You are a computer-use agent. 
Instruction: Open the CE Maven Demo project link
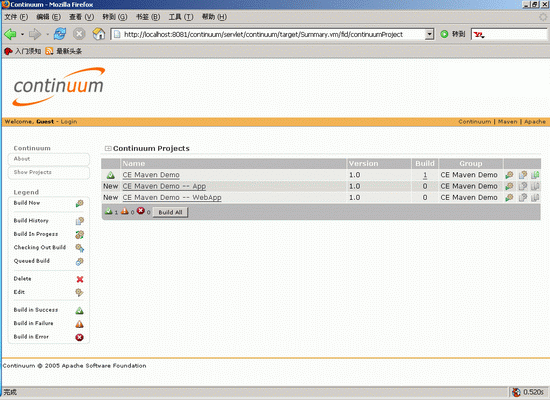tap(151, 175)
